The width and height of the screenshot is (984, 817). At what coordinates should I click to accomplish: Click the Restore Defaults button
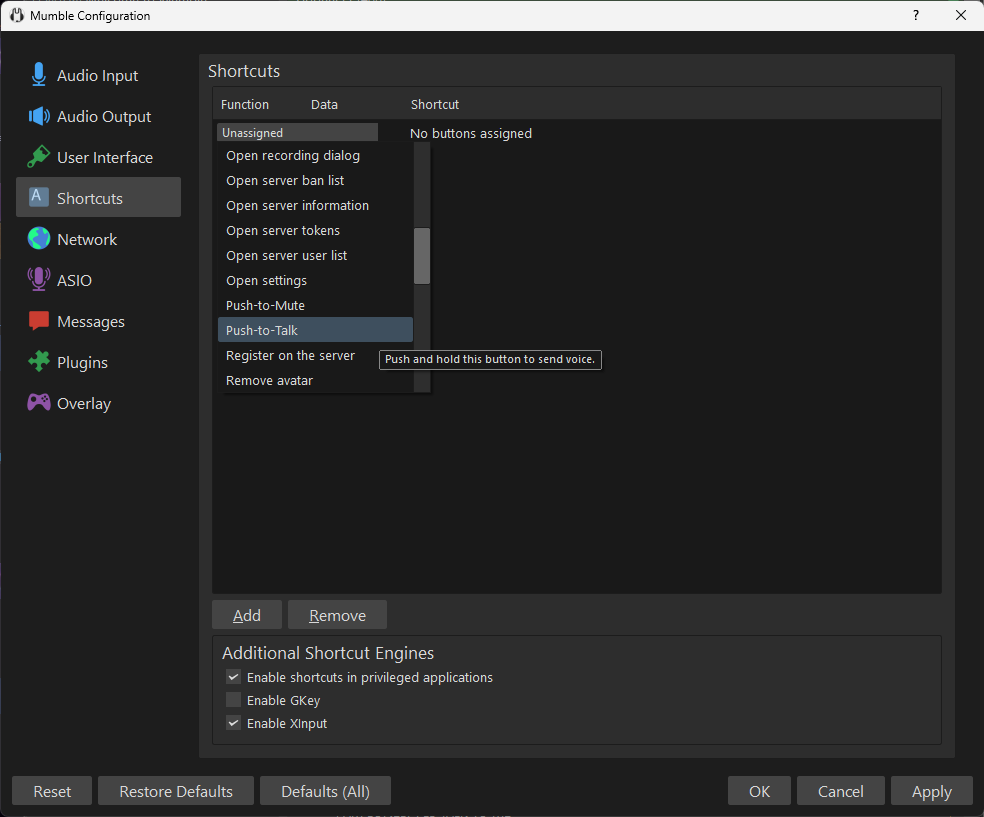coord(176,791)
